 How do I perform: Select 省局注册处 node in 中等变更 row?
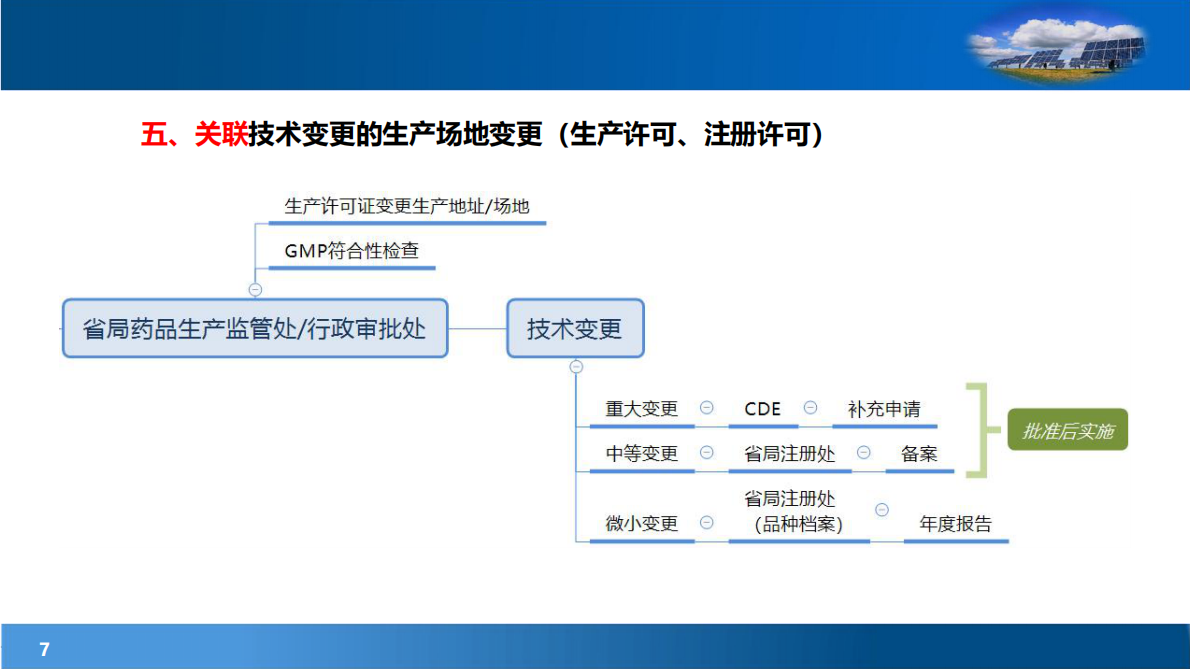click(x=789, y=454)
